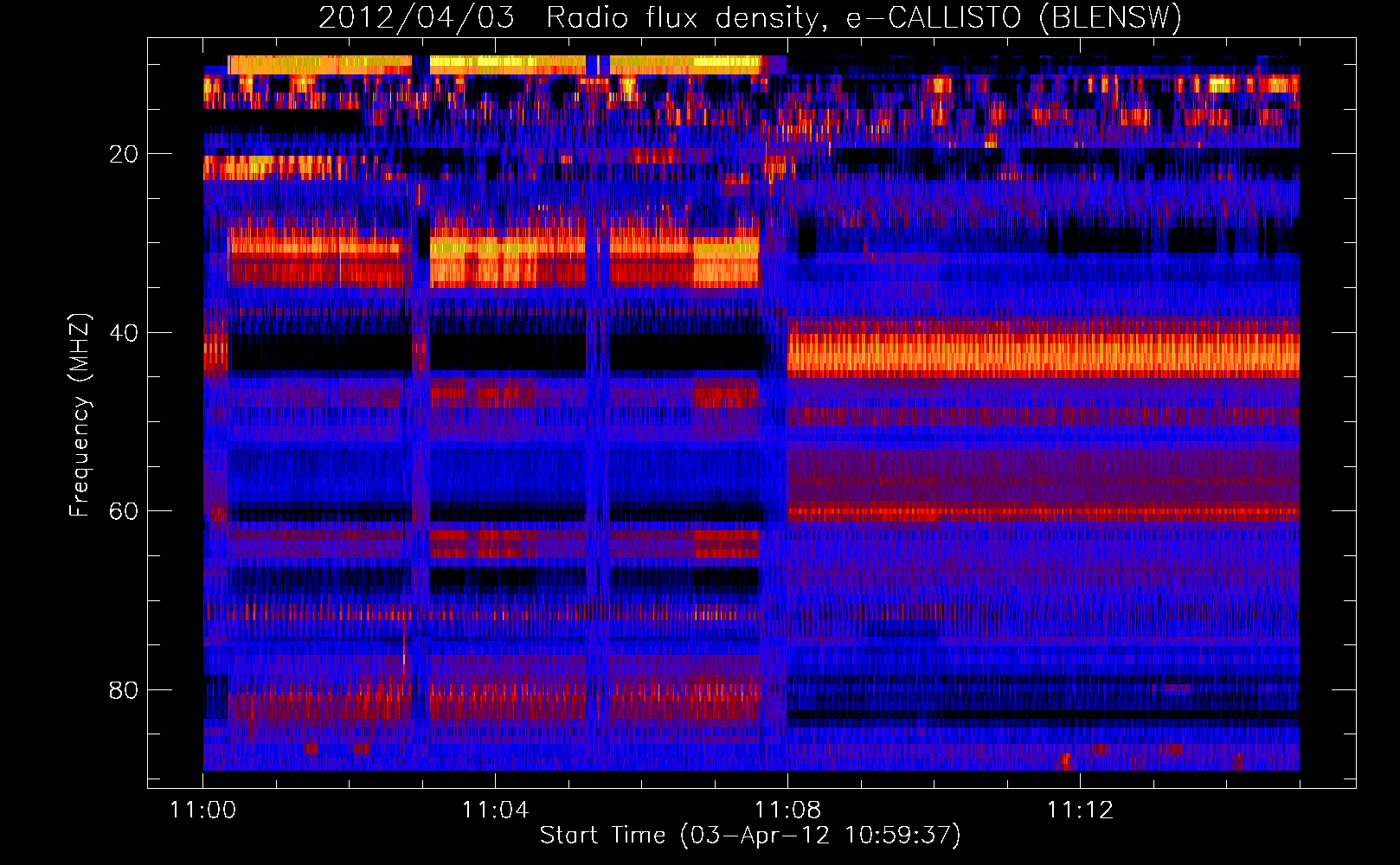Select the 11:08 time tick label
Image resolution: width=1400 pixels, height=865 pixels.
pos(787,810)
